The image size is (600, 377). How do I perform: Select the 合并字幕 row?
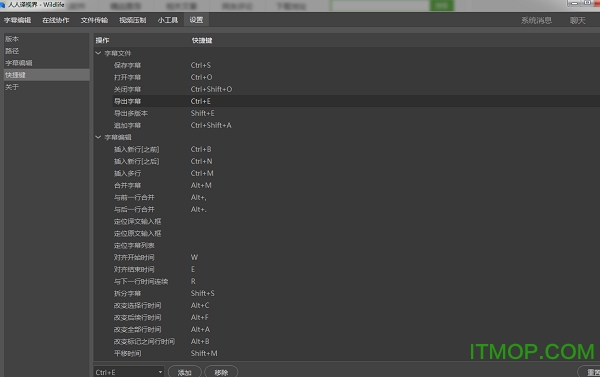347,185
